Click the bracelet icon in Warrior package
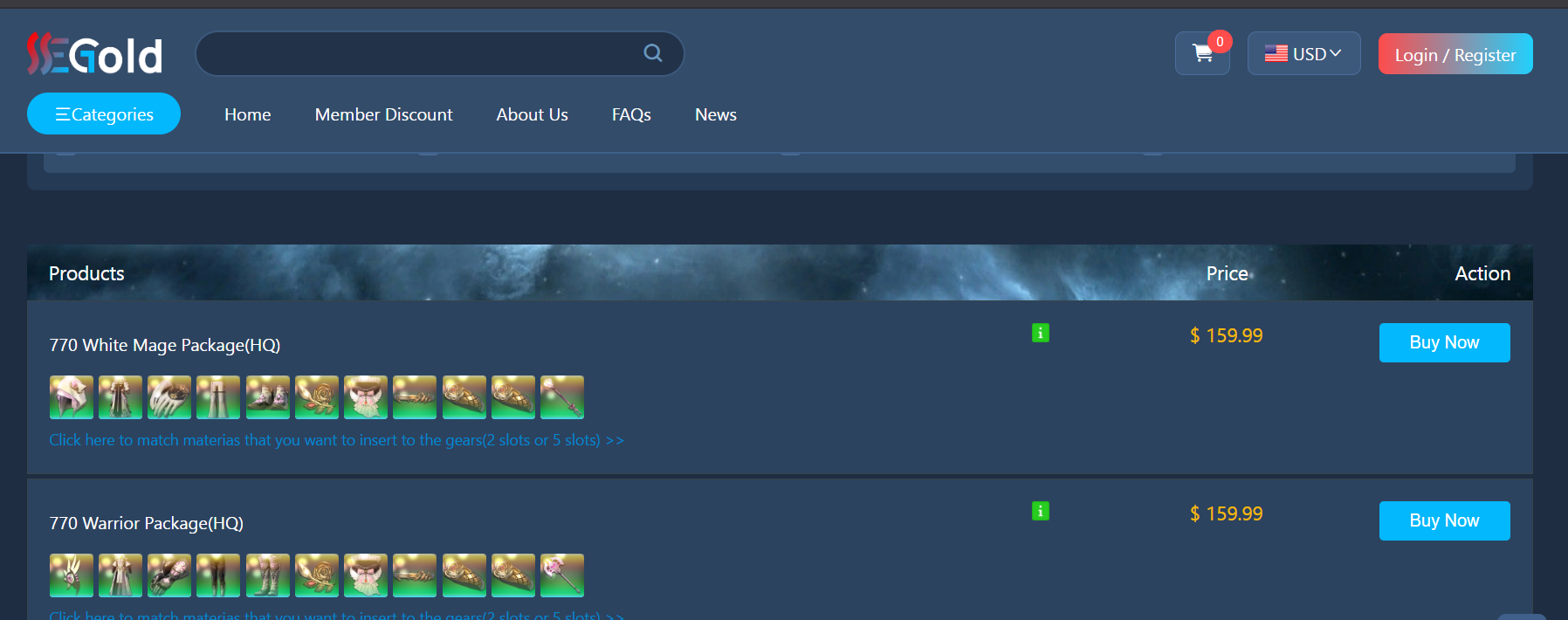The height and width of the screenshot is (620, 1568). coord(415,575)
